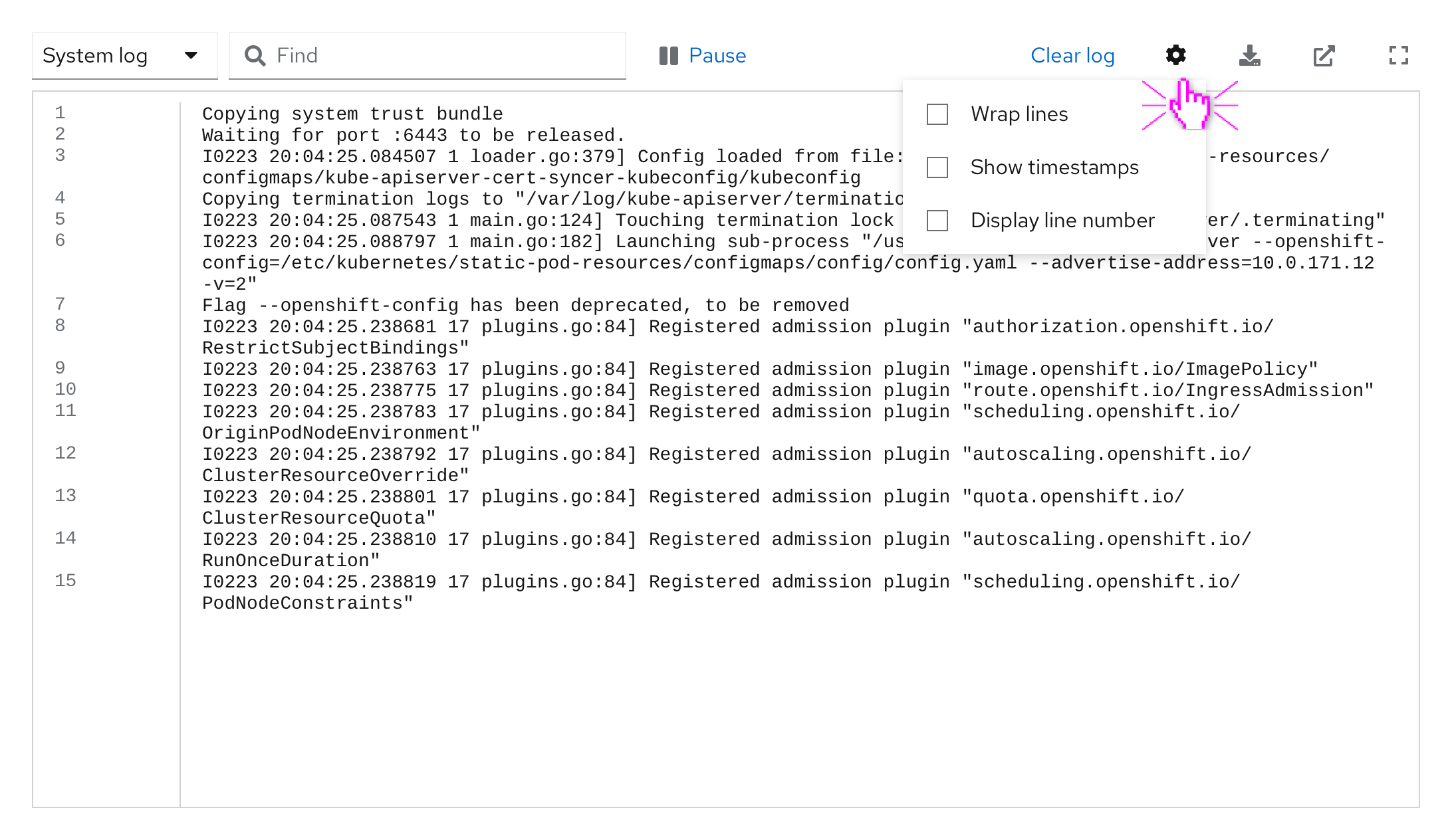Enable Show timestamps option

tap(937, 166)
